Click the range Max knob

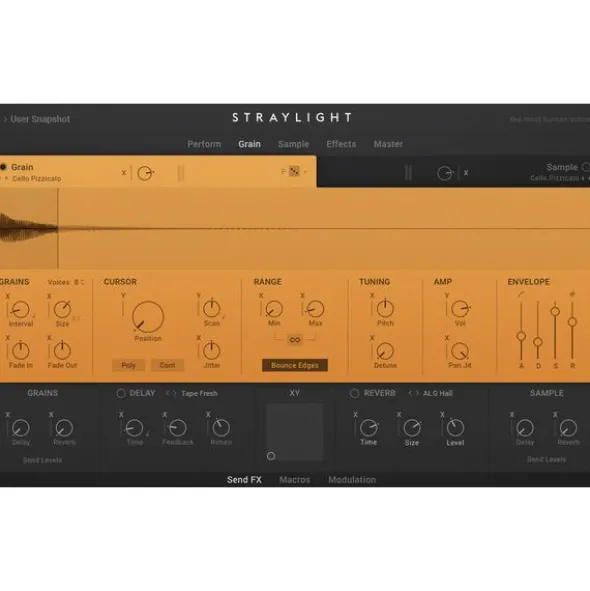click(315, 309)
